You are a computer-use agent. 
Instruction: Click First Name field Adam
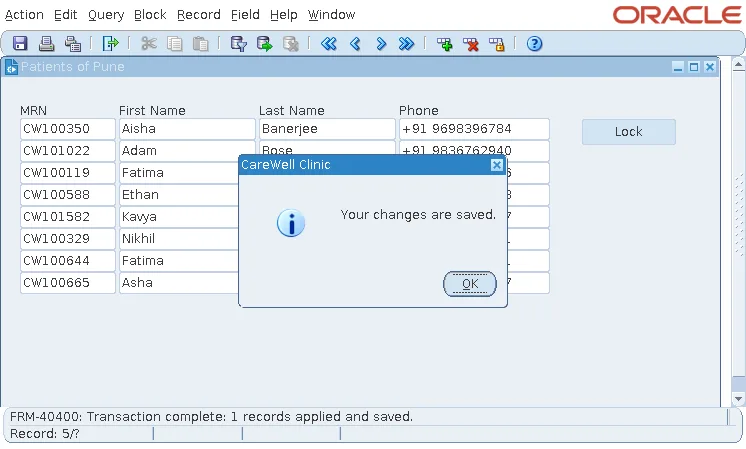(187, 151)
